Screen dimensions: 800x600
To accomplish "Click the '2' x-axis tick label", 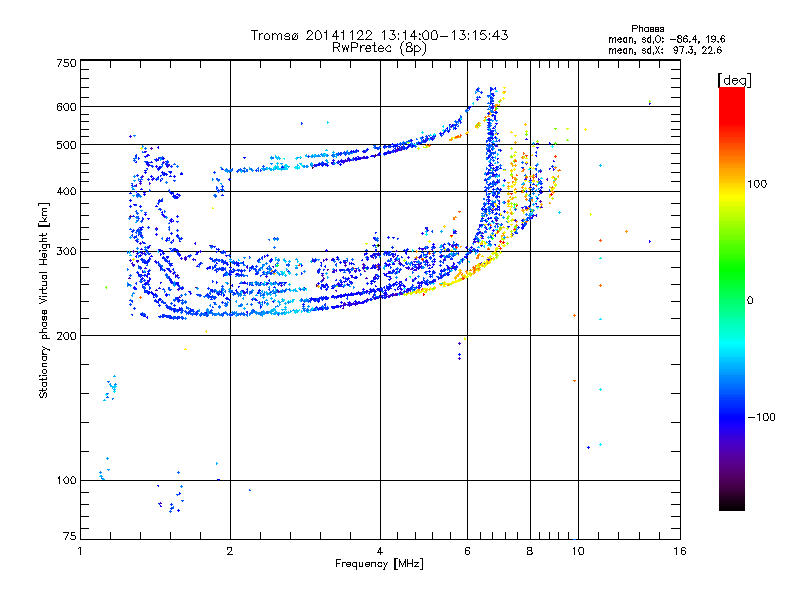I will [x=230, y=551].
